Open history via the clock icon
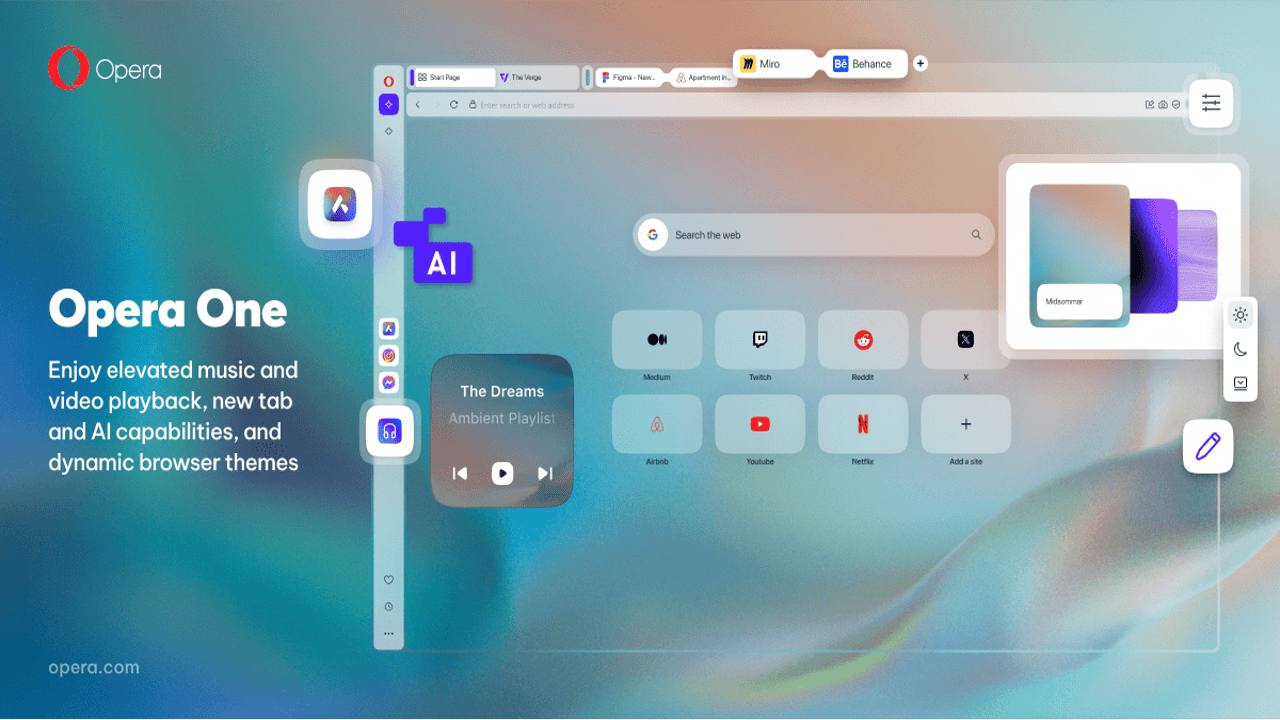 pos(388,606)
